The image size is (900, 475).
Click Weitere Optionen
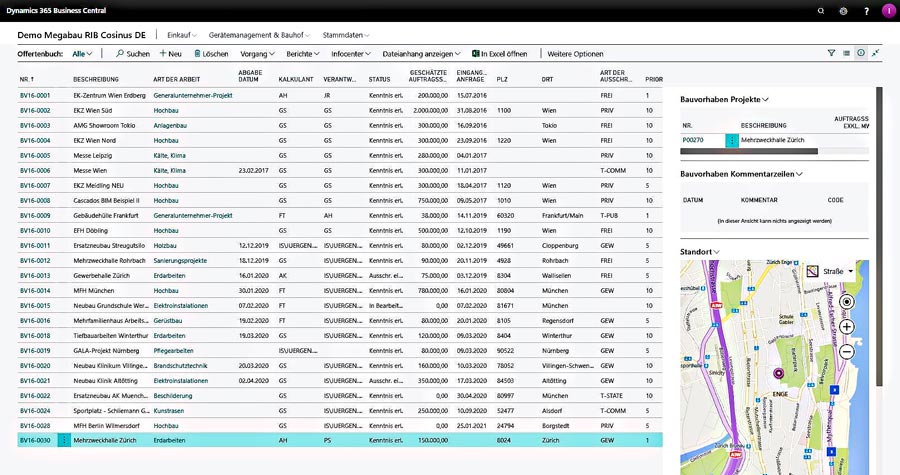[x=575, y=53]
